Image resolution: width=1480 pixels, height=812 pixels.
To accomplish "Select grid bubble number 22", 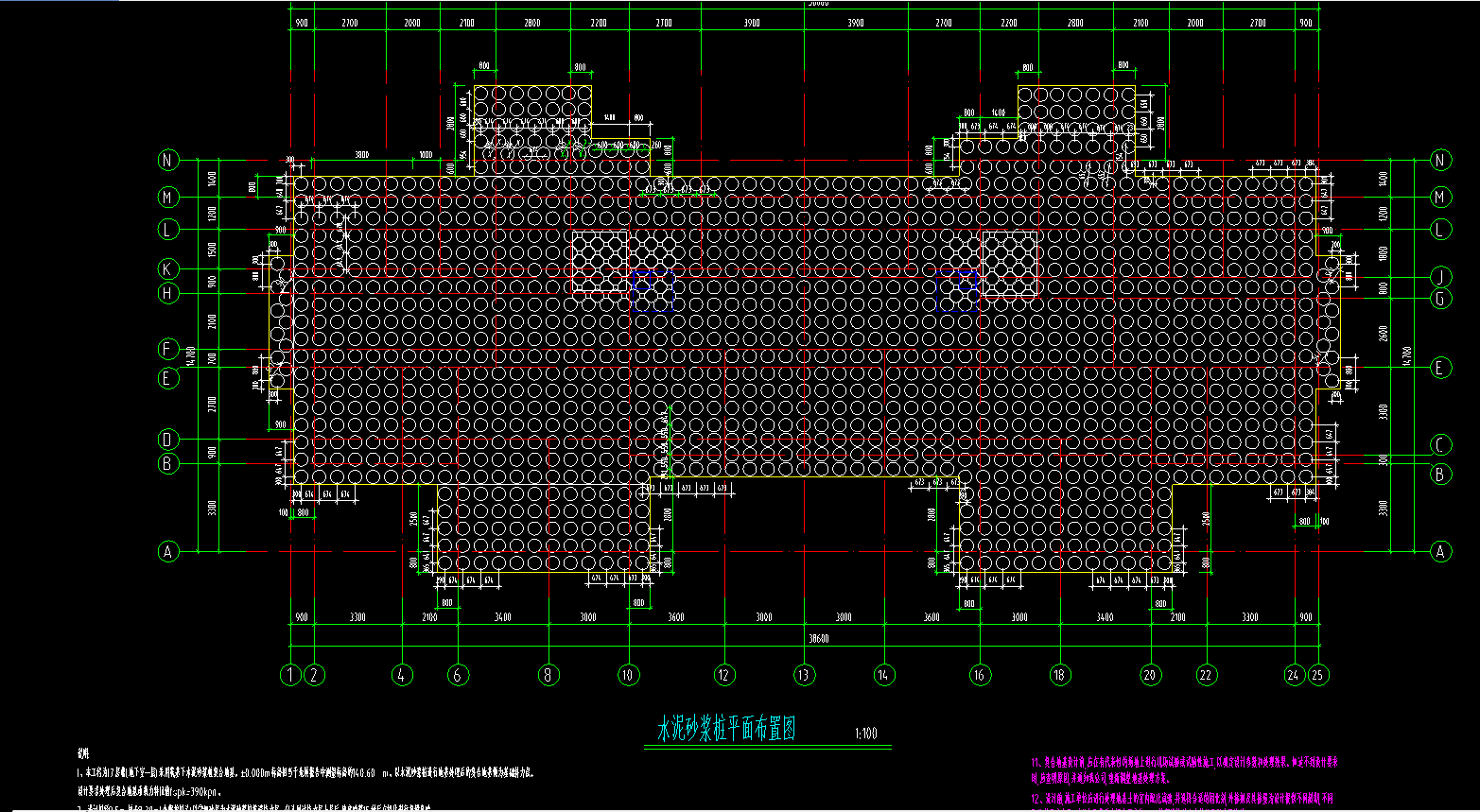I will (1206, 675).
